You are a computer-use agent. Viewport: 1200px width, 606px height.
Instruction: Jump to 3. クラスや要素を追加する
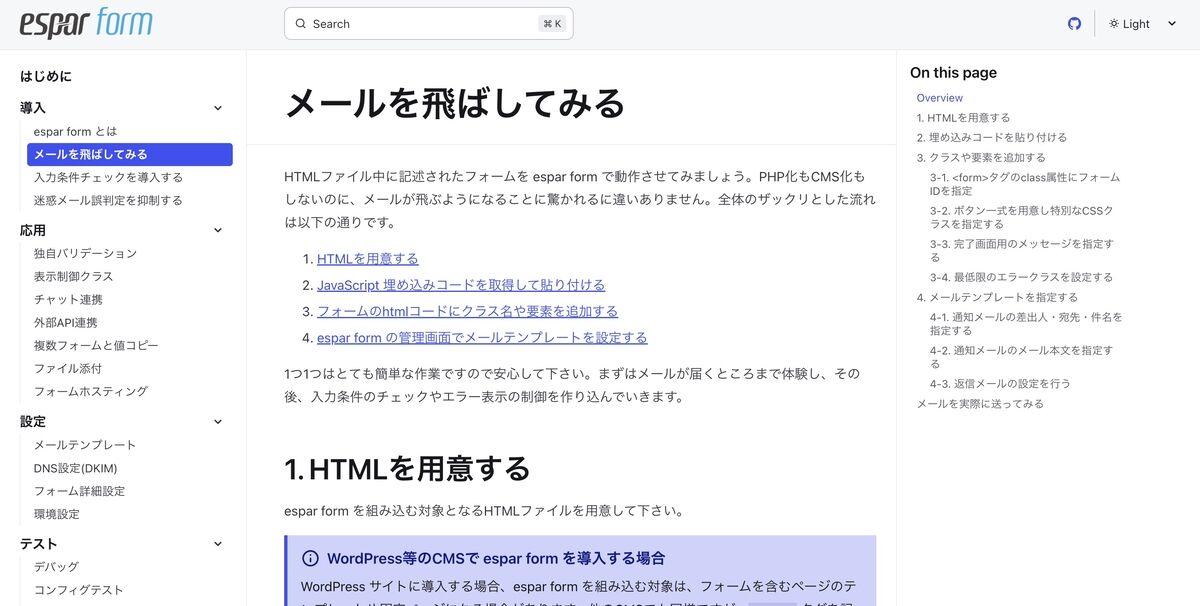tap(981, 158)
